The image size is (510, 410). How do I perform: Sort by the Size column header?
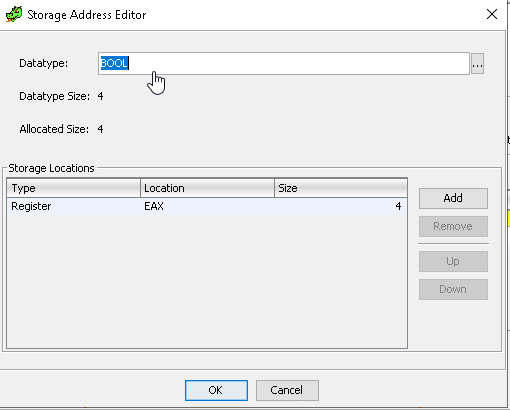(x=341, y=188)
